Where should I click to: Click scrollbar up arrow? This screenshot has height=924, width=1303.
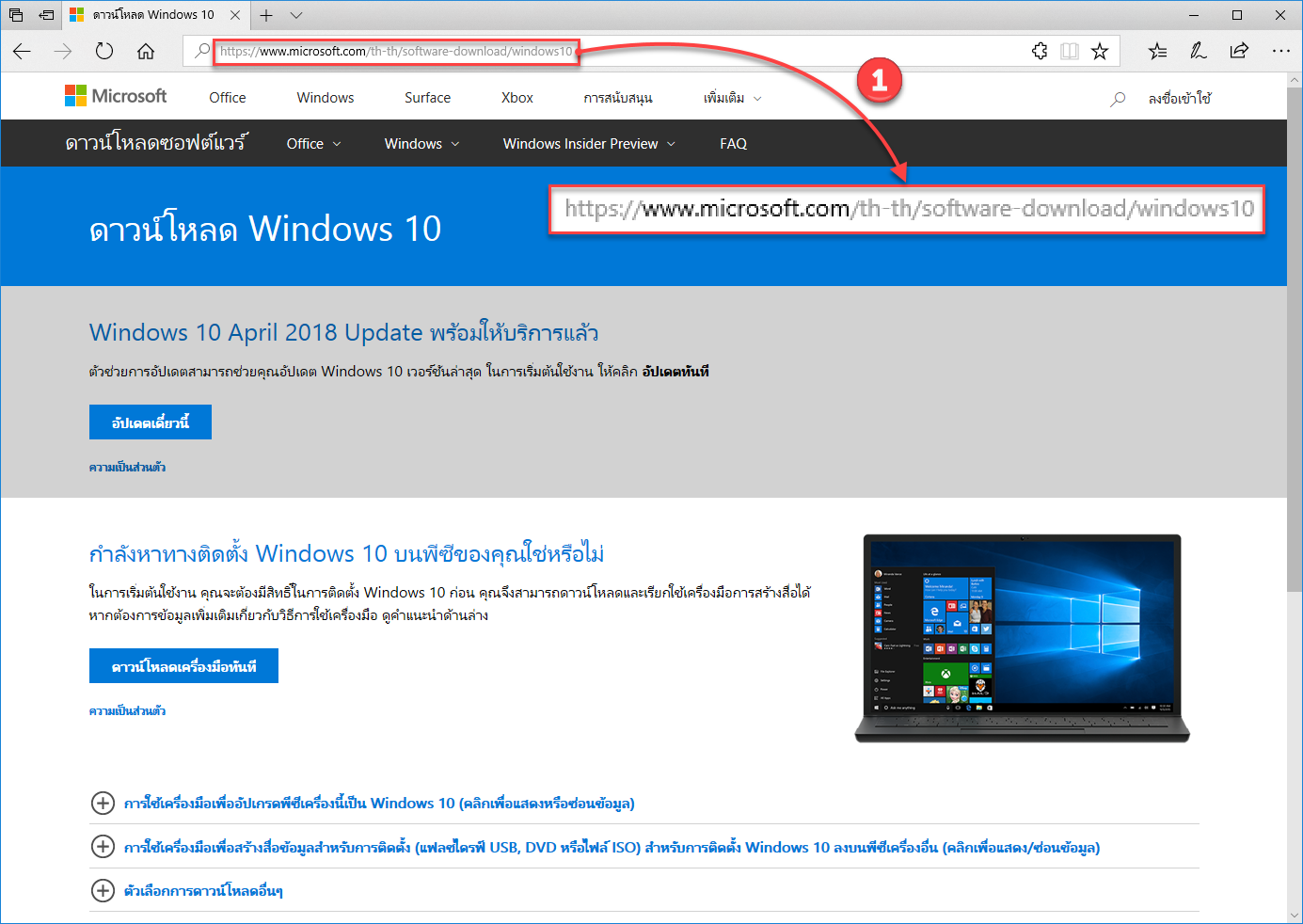click(x=1295, y=80)
